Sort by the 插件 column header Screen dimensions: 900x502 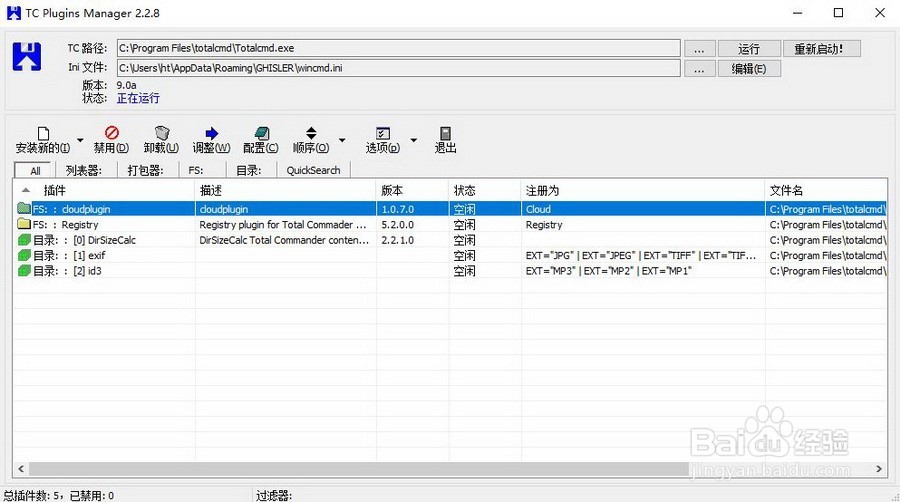tap(104, 190)
